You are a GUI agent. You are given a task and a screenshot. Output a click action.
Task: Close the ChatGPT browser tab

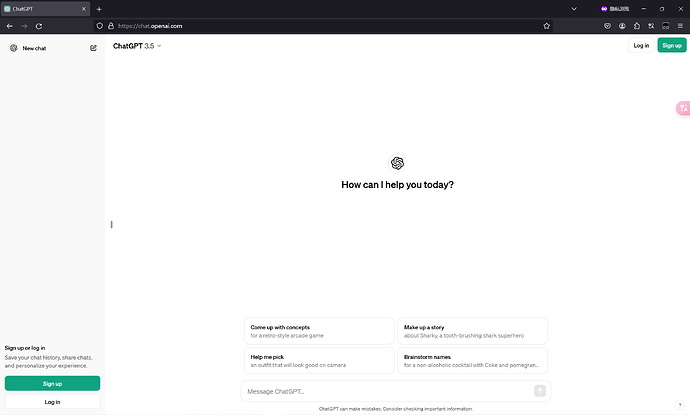[x=84, y=9]
